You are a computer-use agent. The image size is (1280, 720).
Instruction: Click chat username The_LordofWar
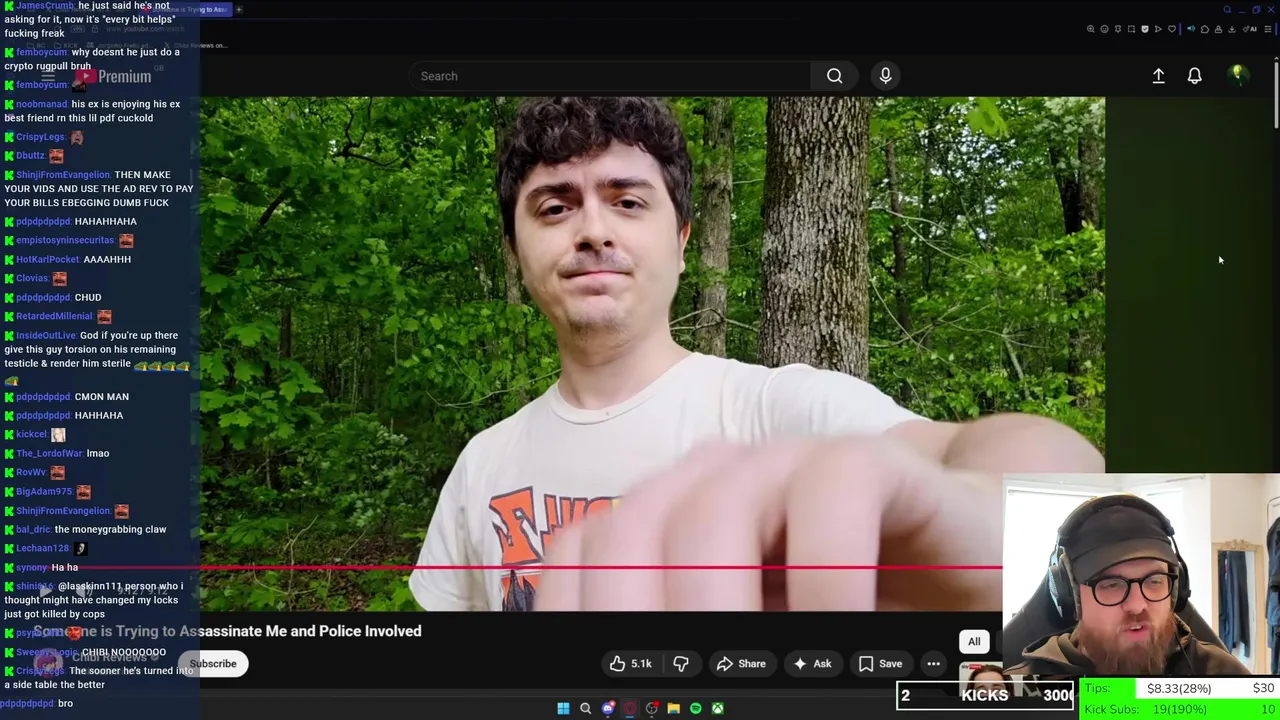[x=48, y=454]
